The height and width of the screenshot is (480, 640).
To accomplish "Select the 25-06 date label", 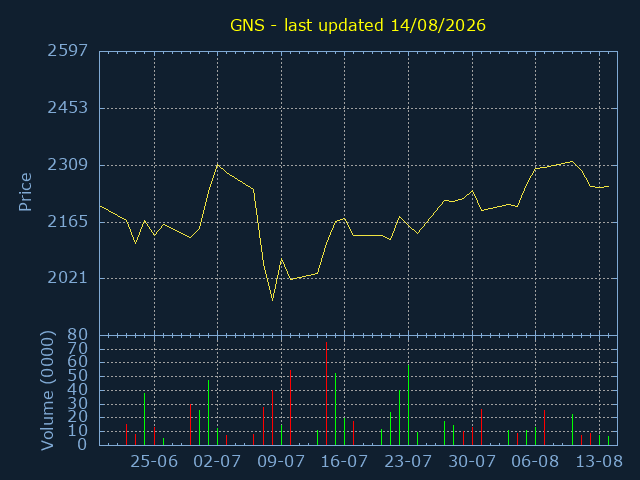I will coord(154,462).
